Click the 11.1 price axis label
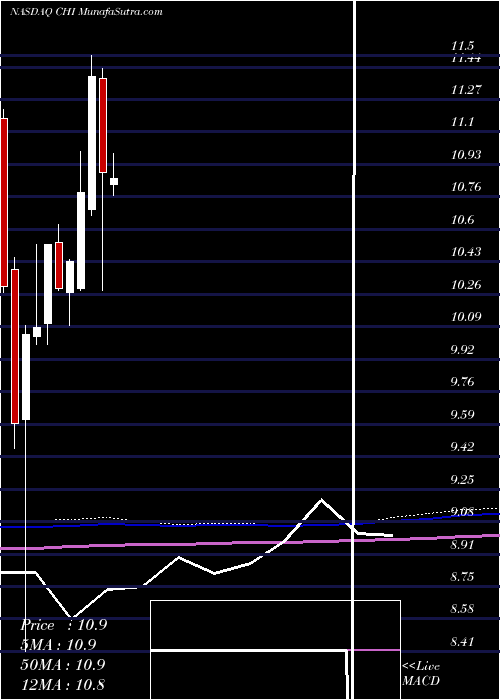Screen dimensions: 500x700 (x=462, y=122)
